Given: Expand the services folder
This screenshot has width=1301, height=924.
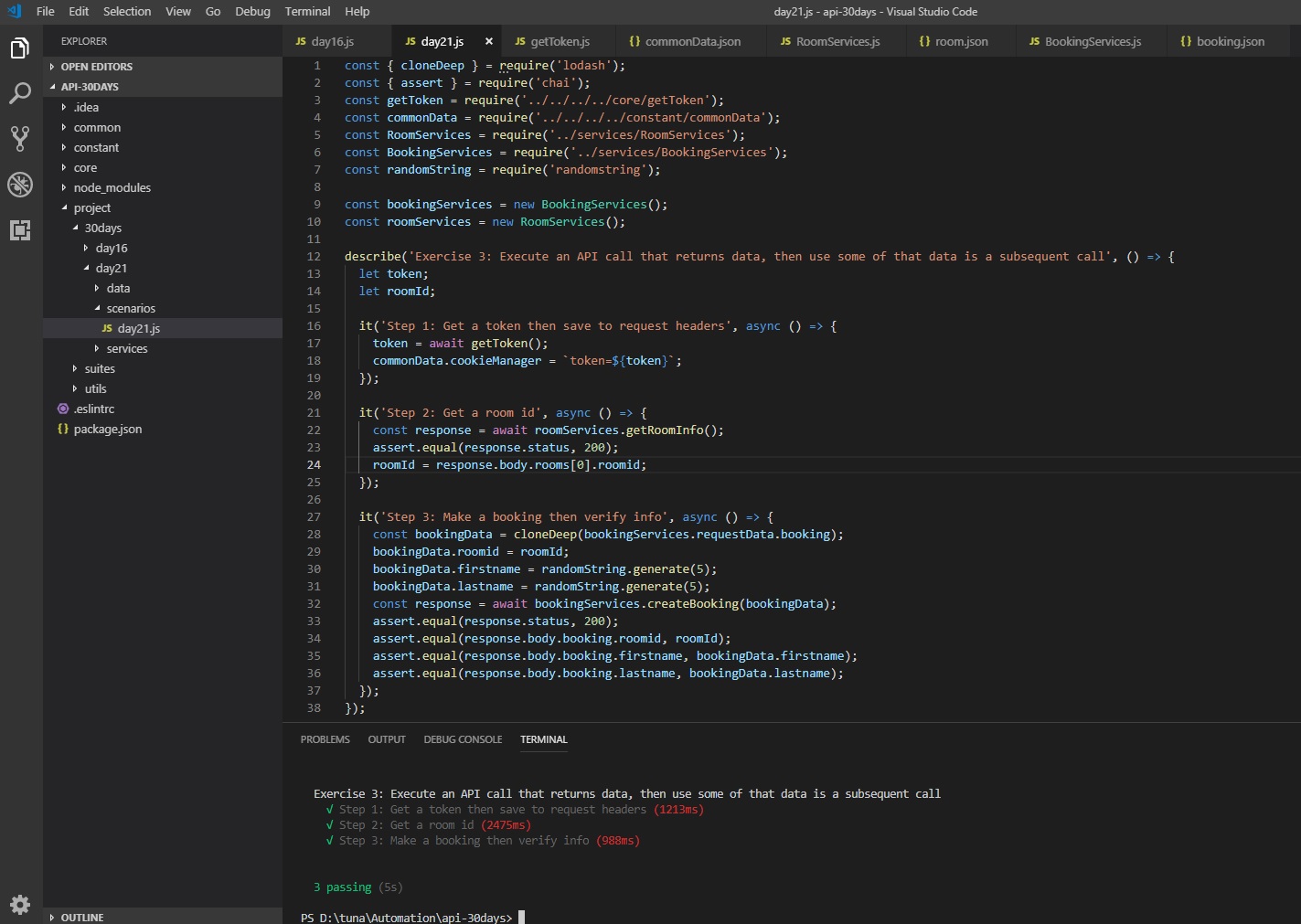Looking at the screenshot, I should [x=163, y=348].
